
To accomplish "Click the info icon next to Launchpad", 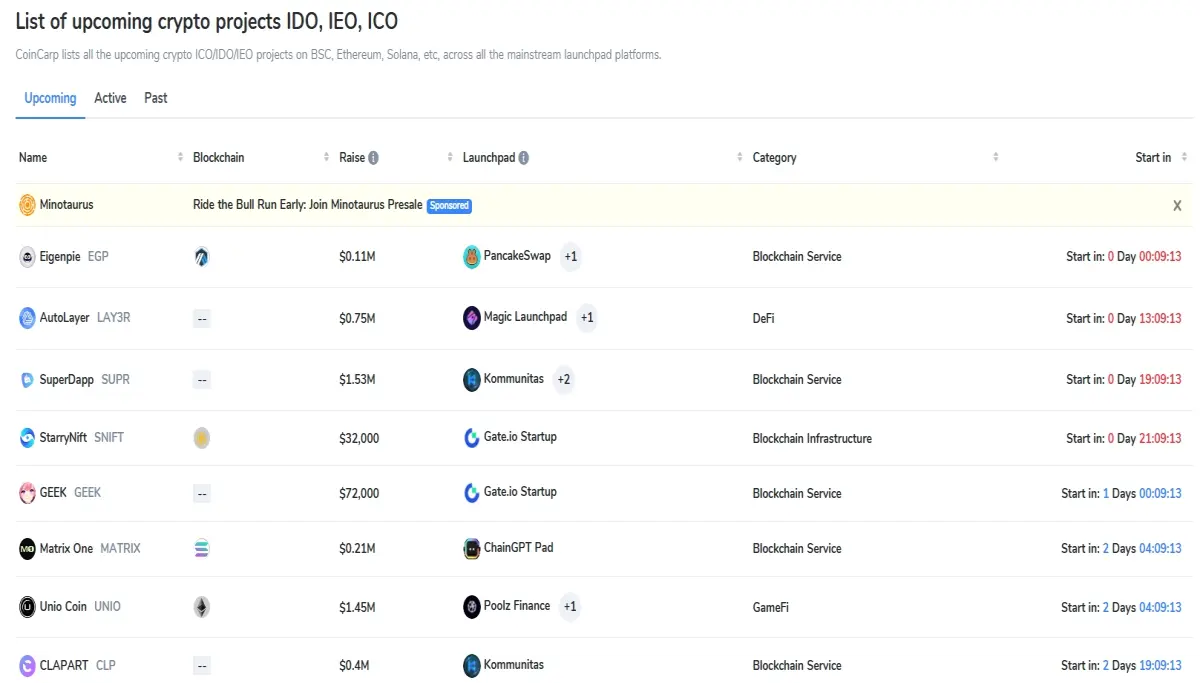I will (524, 158).
